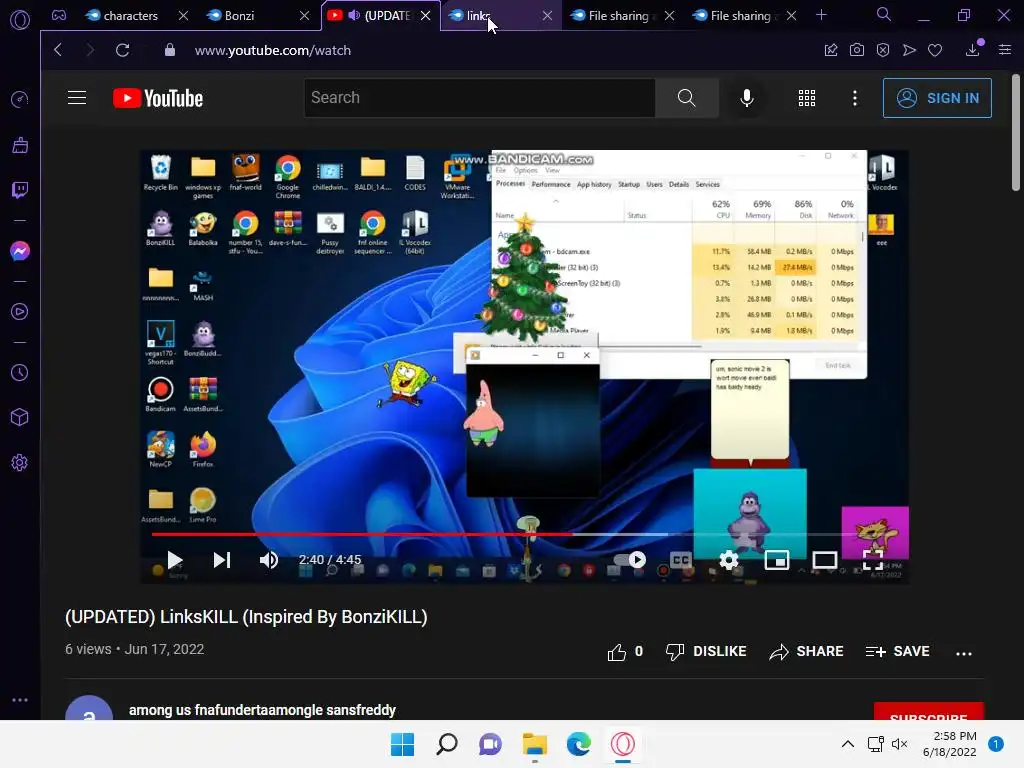Image resolution: width=1024 pixels, height=768 pixels.
Task: Open Settings gear in Opera sidebar
Action: pos(20,463)
